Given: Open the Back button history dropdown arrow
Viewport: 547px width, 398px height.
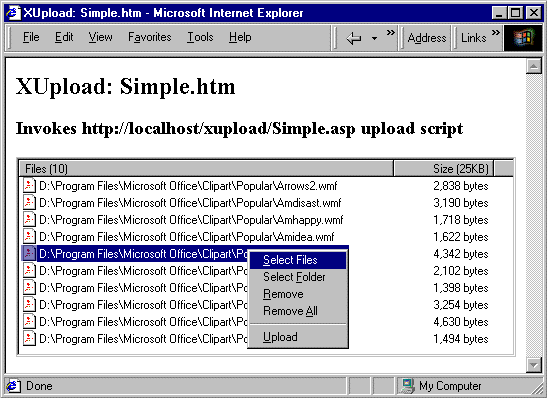Looking at the screenshot, I should pos(374,38).
